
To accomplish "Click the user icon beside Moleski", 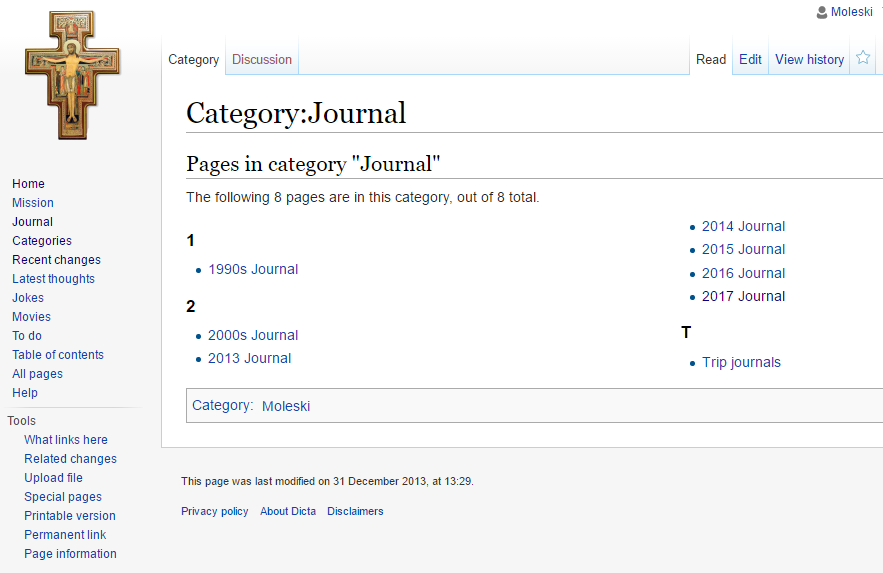I will [x=822, y=12].
